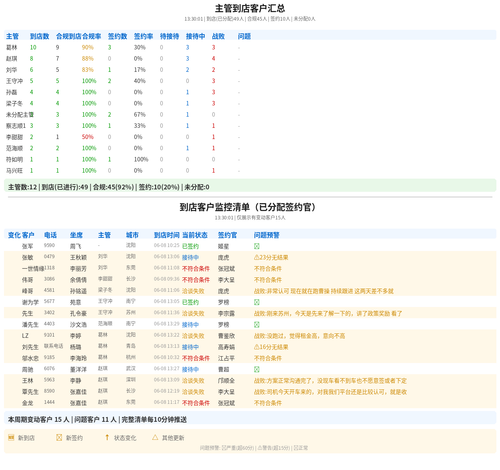Click the 33% signing rate value
500x470 pixels.
pos(140,126)
